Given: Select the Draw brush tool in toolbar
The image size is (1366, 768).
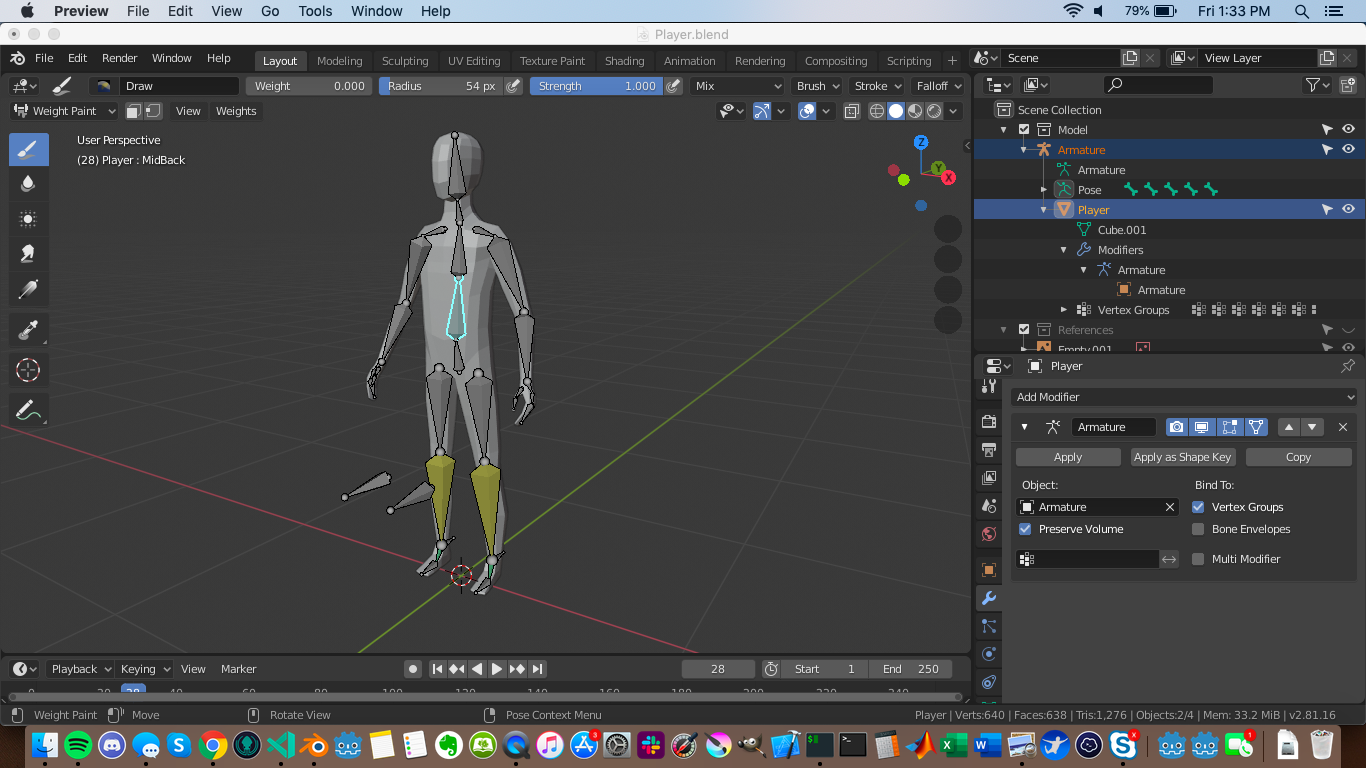Looking at the screenshot, I should (x=29, y=150).
